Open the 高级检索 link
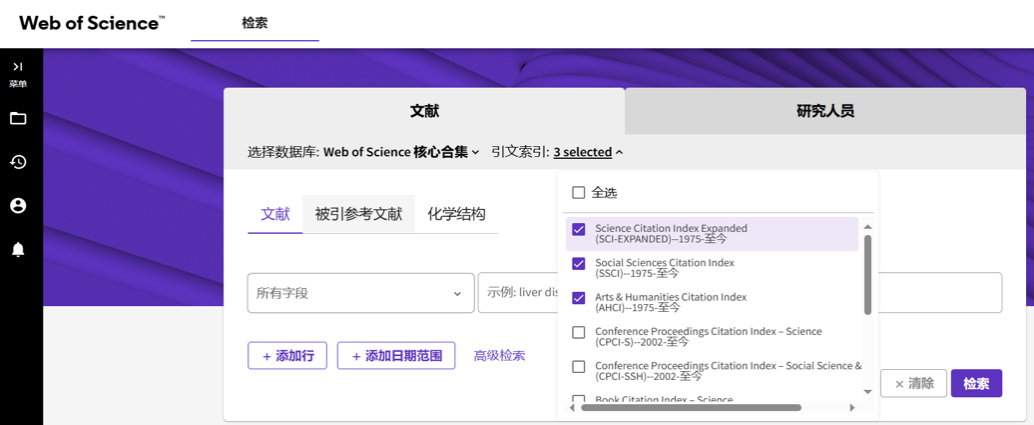The width and height of the screenshot is (1034, 425). (x=499, y=356)
